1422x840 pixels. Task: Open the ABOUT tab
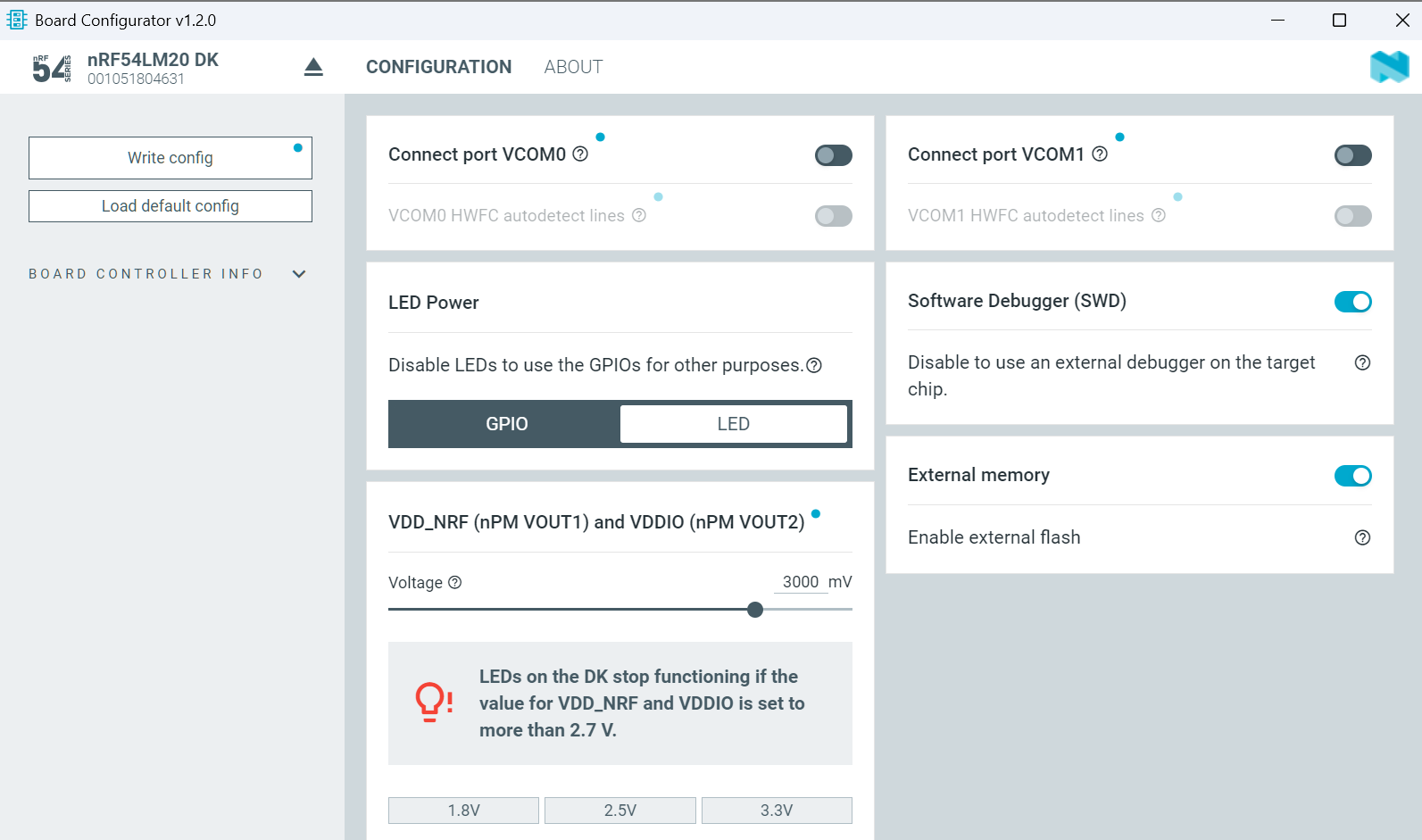click(573, 67)
